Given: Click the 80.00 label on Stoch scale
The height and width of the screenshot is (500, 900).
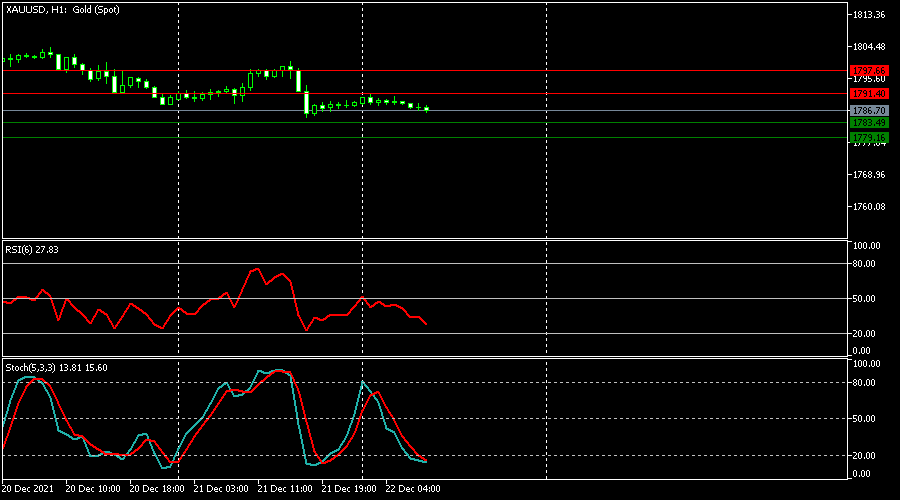Looking at the screenshot, I should click(864, 383).
